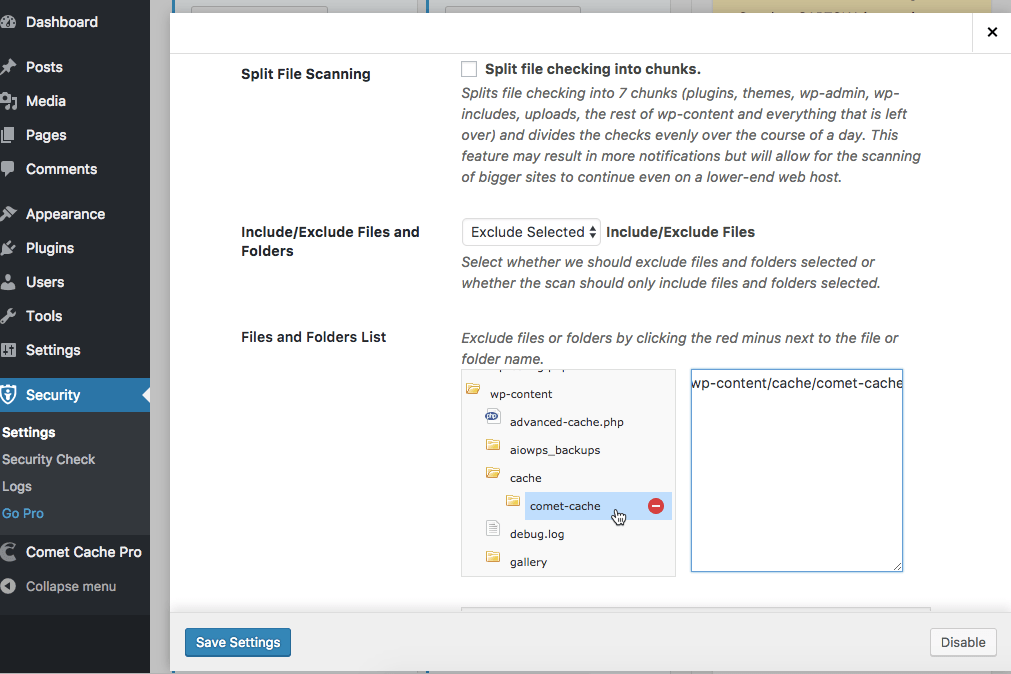Select comet-cache folder in tree

[x=565, y=506]
